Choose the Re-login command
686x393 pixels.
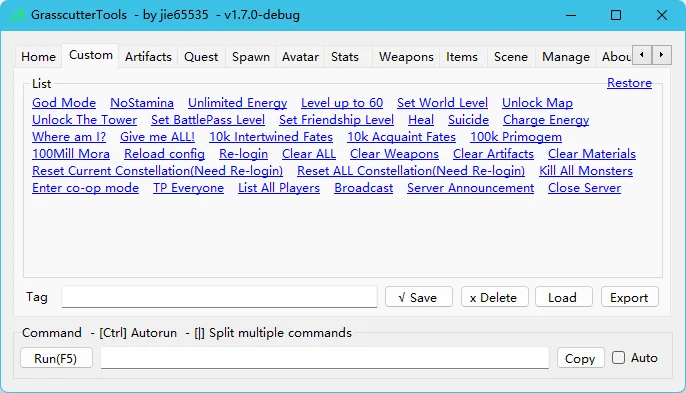click(x=243, y=154)
